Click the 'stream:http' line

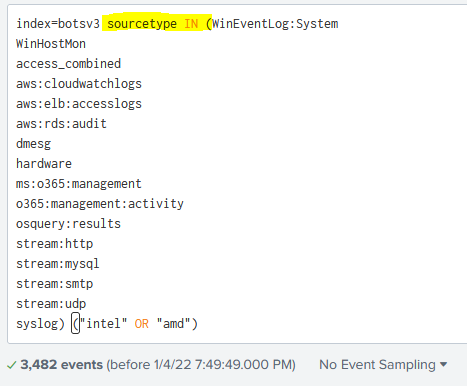(x=54, y=244)
